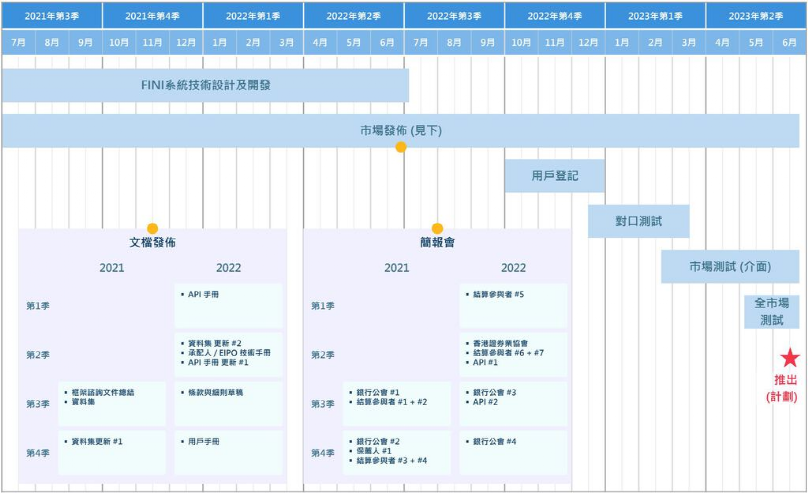Click the 用戶登記 task bar

click(x=554, y=176)
